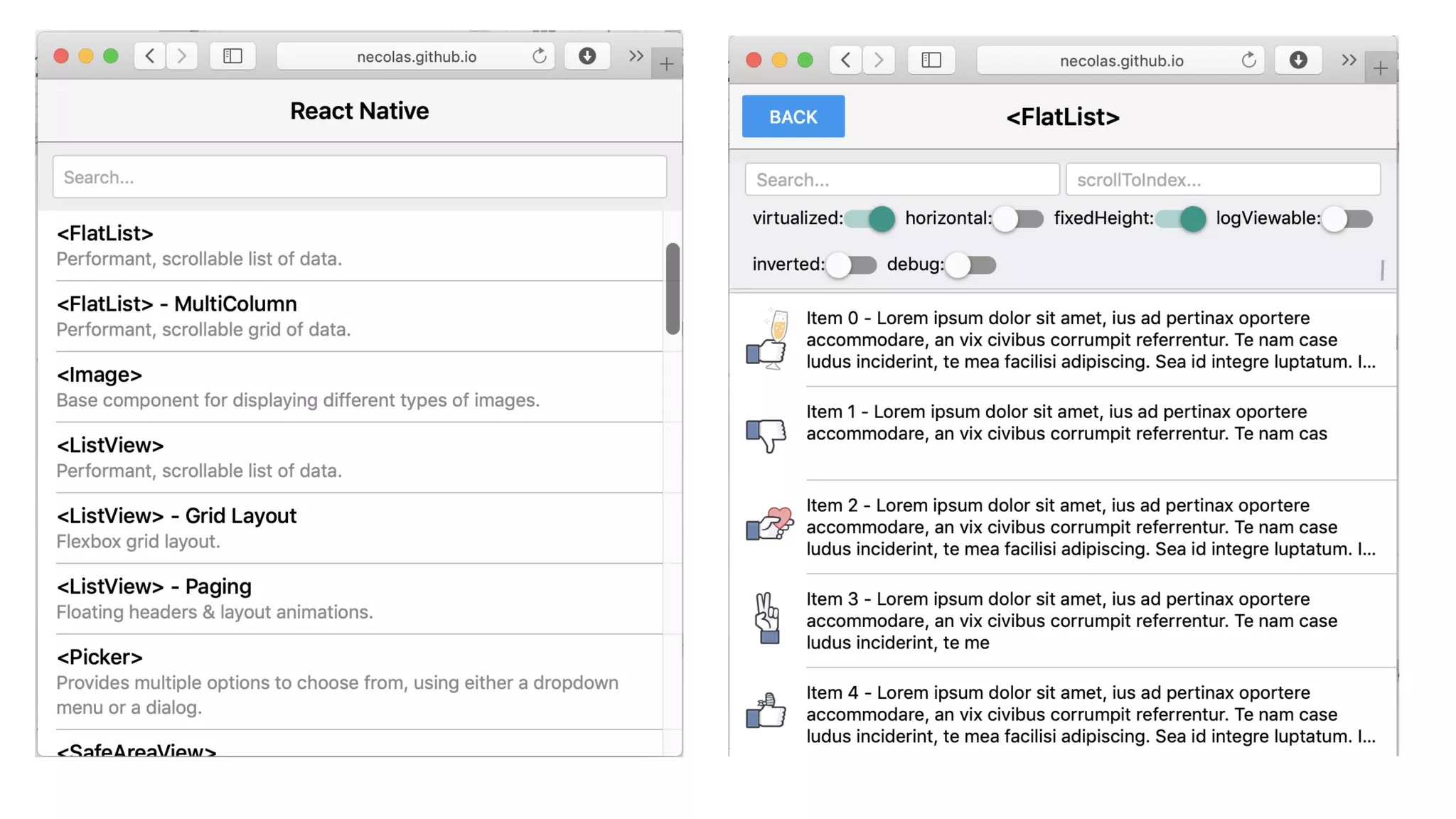Open new tab in right browser

click(1380, 69)
